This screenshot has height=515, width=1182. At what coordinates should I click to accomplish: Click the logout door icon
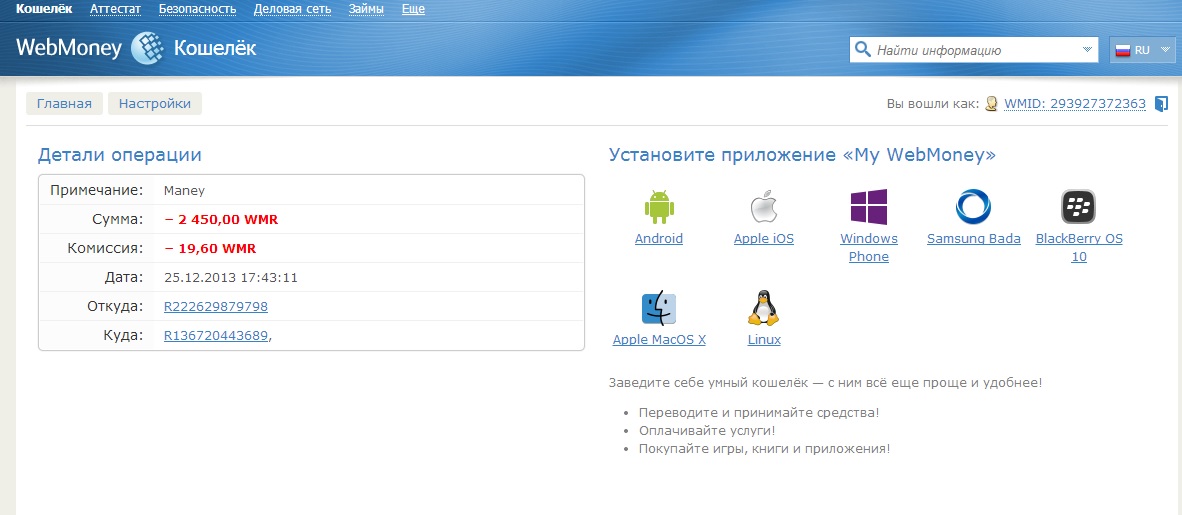click(x=1162, y=103)
